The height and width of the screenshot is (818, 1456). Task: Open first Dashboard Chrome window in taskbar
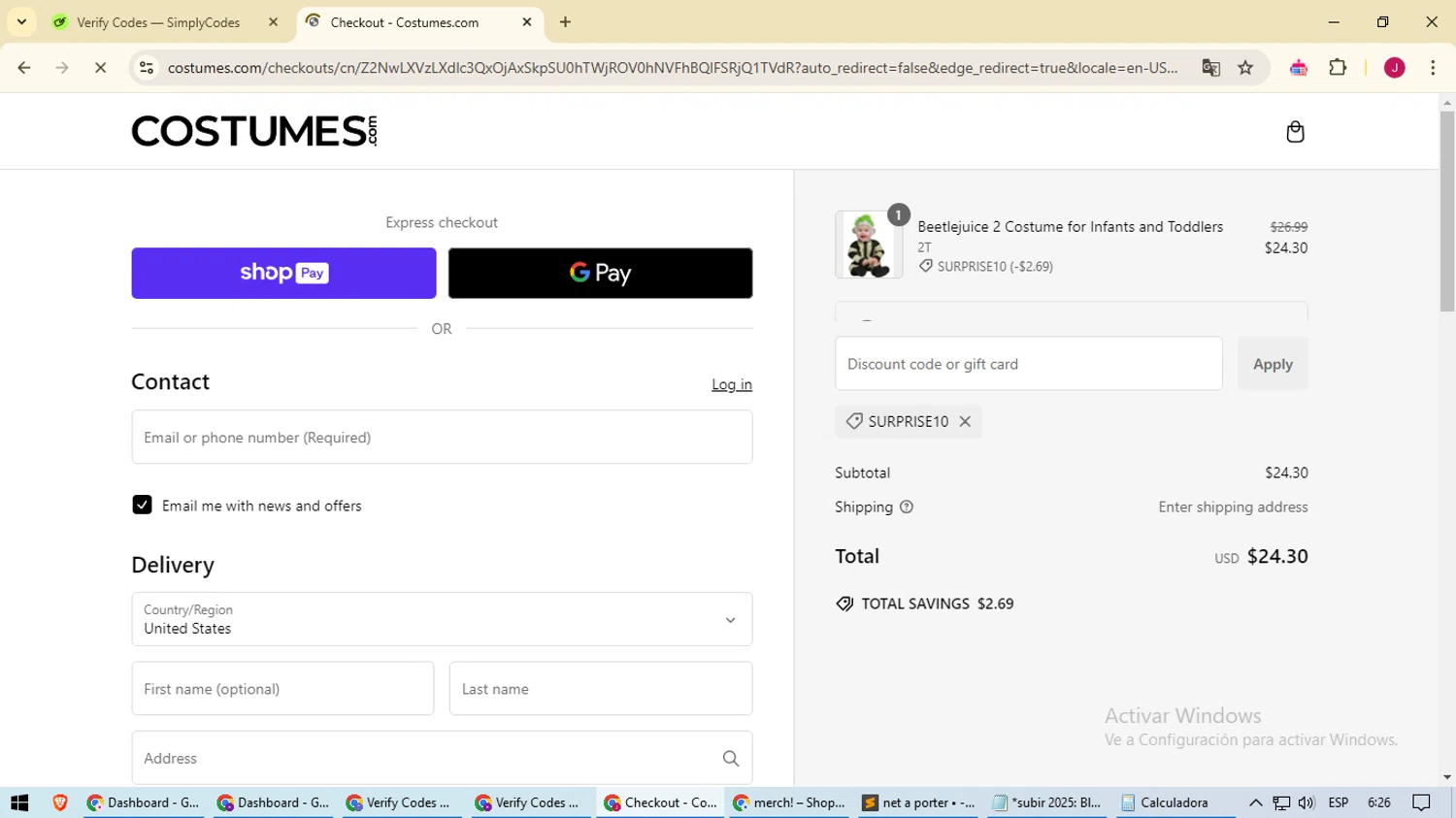[x=143, y=802]
